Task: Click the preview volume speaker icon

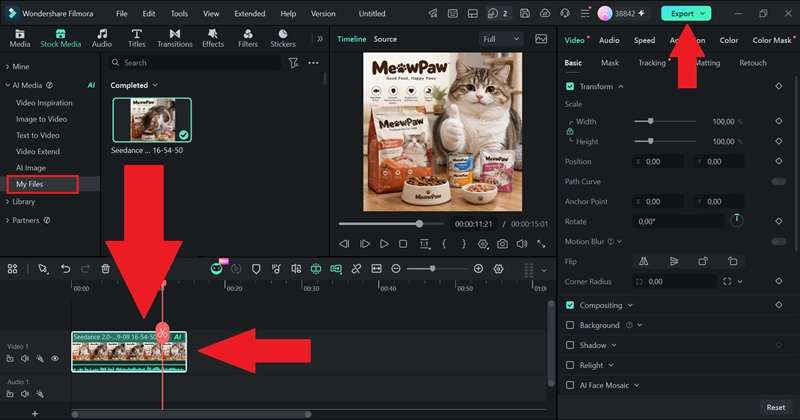Action: (521, 244)
